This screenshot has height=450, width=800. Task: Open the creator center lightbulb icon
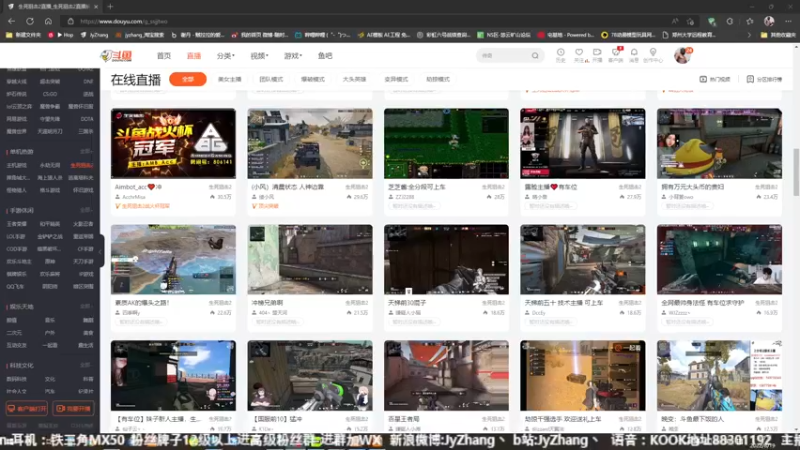[x=653, y=55]
